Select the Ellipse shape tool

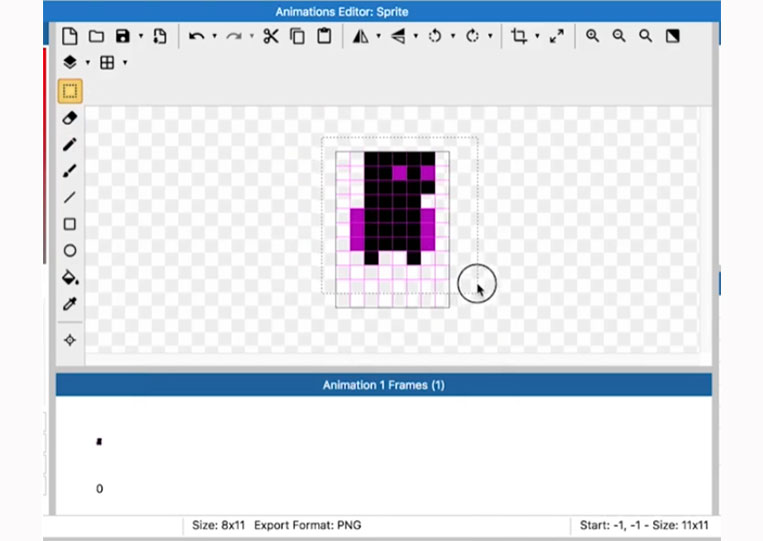point(70,251)
